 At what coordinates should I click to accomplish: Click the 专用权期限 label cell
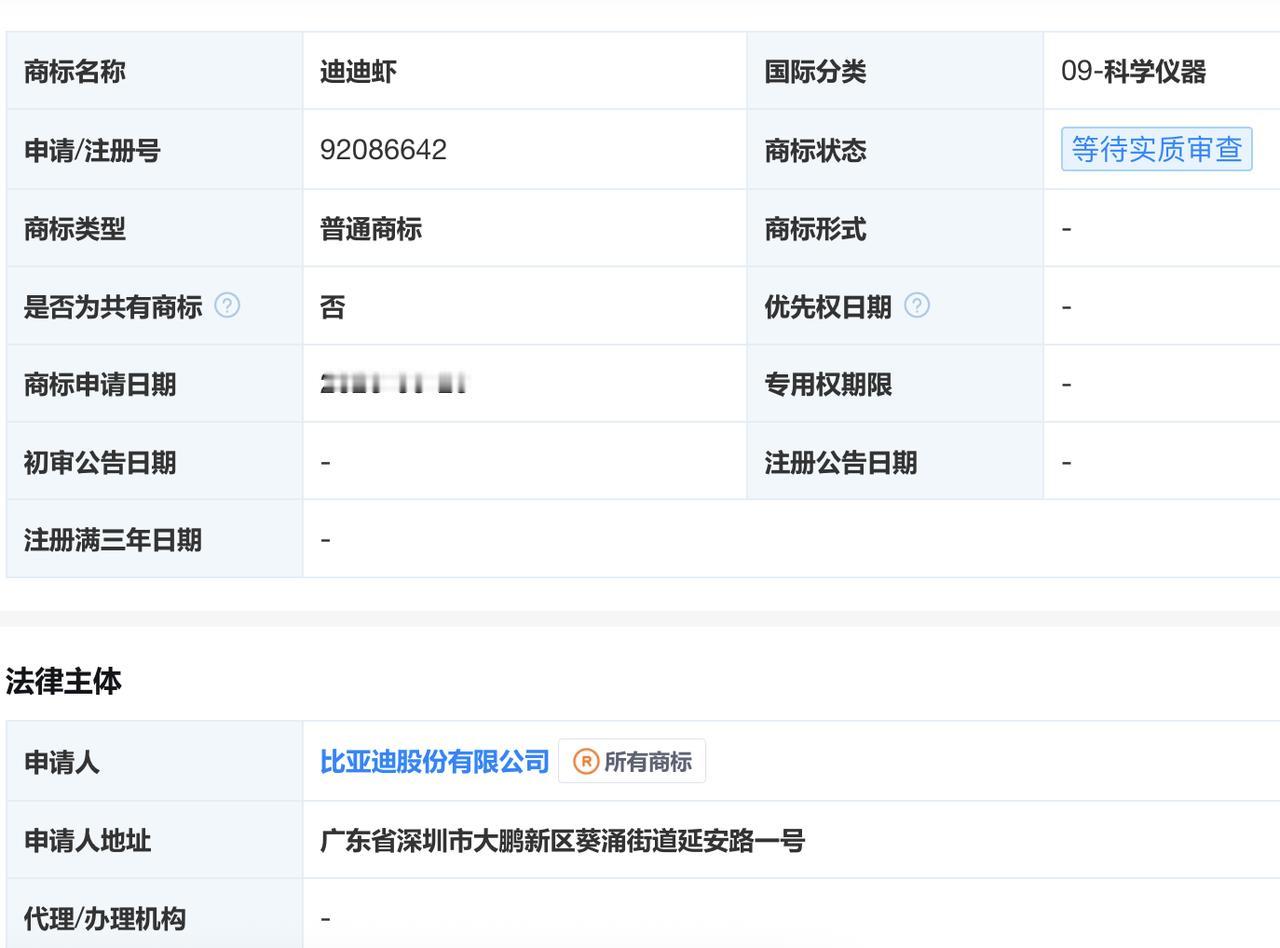point(895,384)
